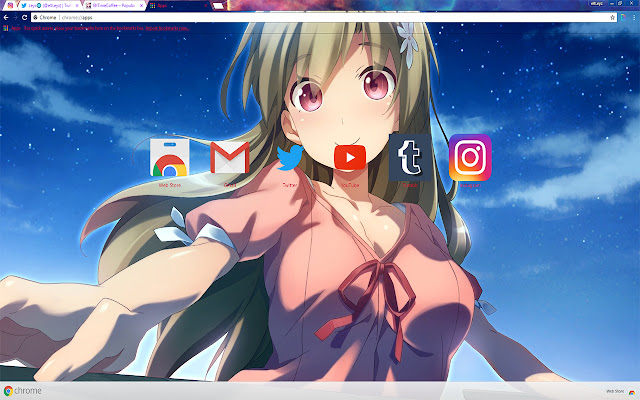This screenshot has height=400, width=640.
Task: Launch the Instagram app icon
Action: [470, 157]
